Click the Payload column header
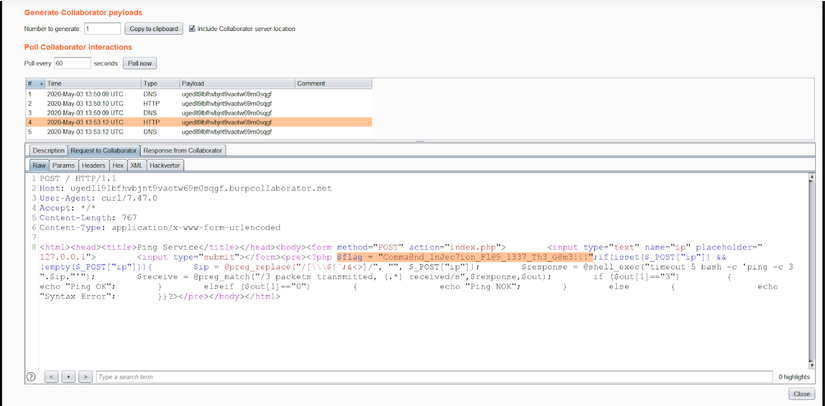825x406 pixels. [237, 83]
